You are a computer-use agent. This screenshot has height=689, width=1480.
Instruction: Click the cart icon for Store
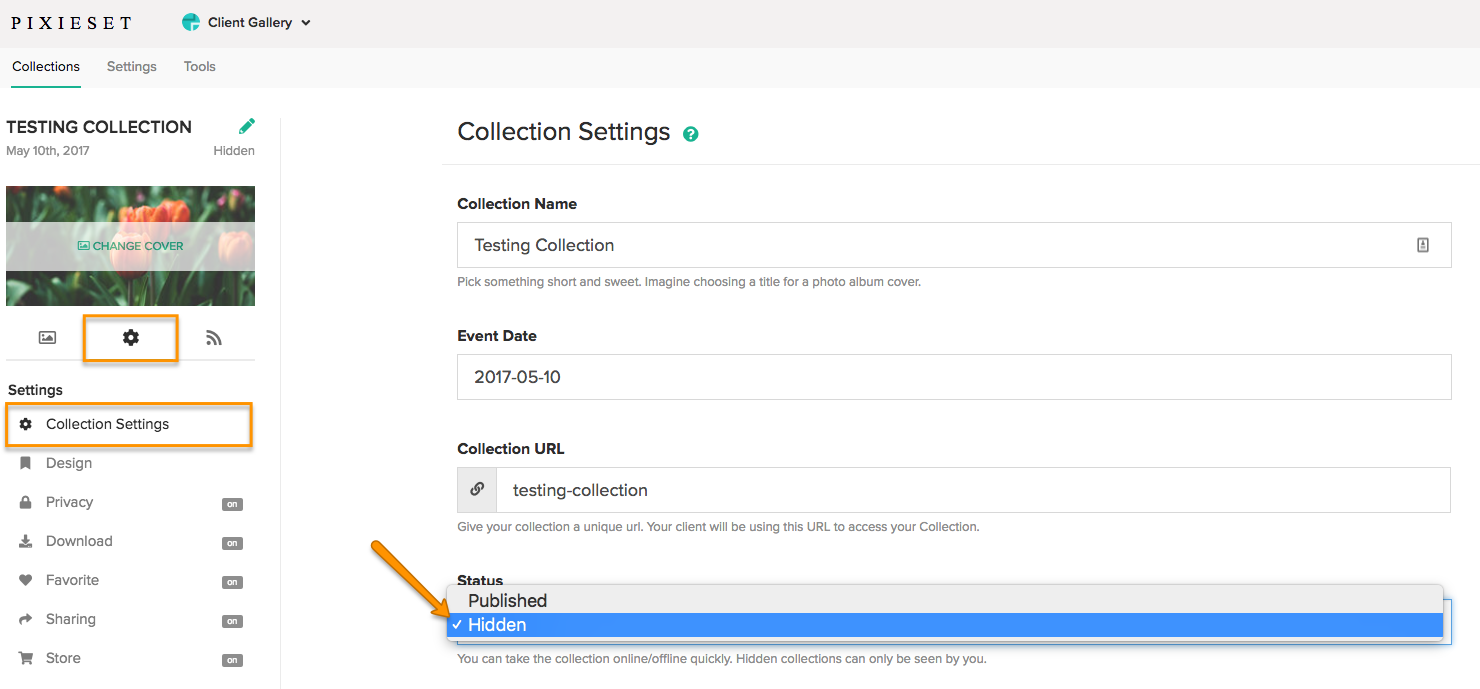pyautogui.click(x=26, y=658)
